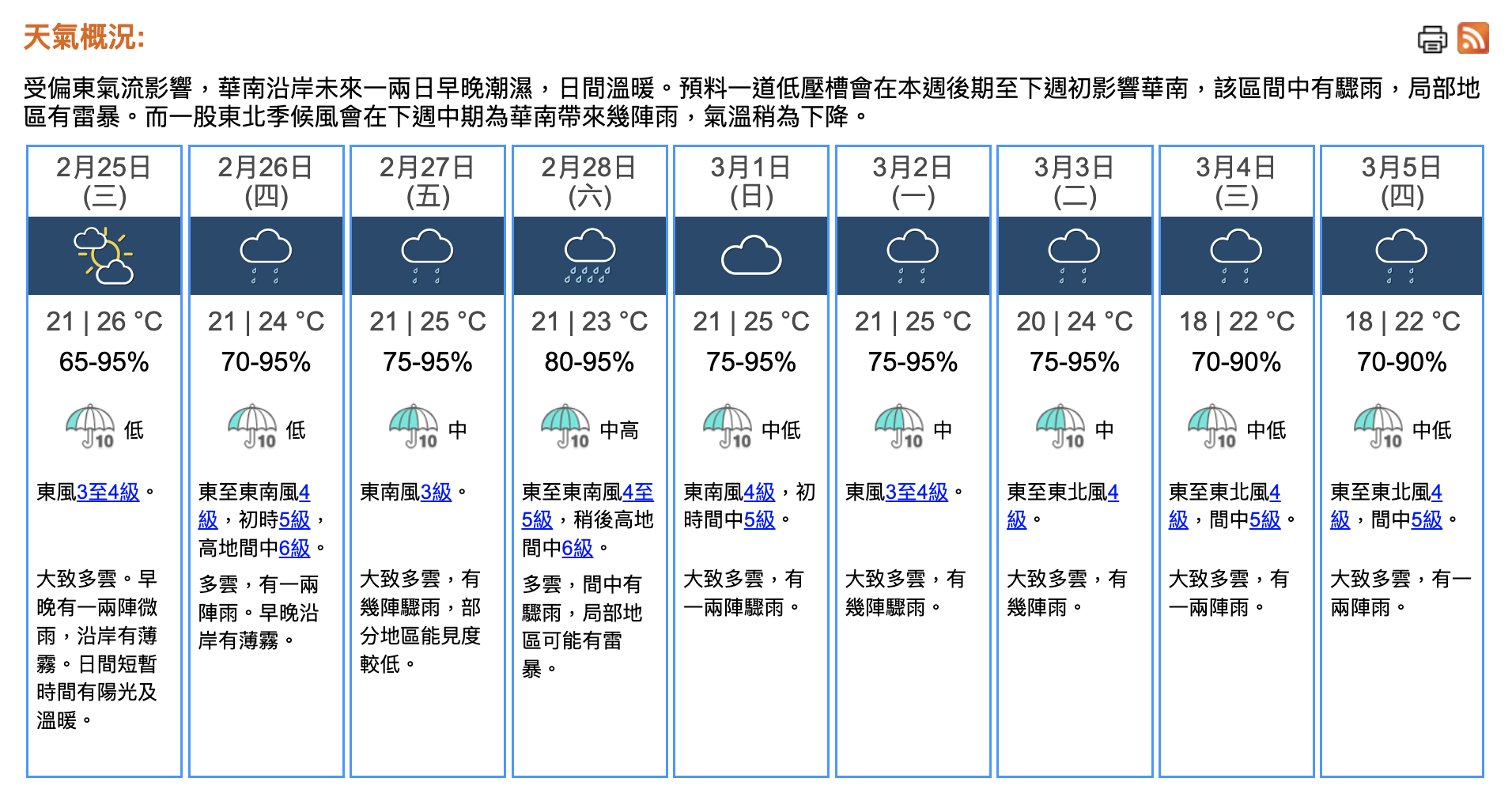
Task: Click the light rain icon for 2月26日
Action: (266, 255)
